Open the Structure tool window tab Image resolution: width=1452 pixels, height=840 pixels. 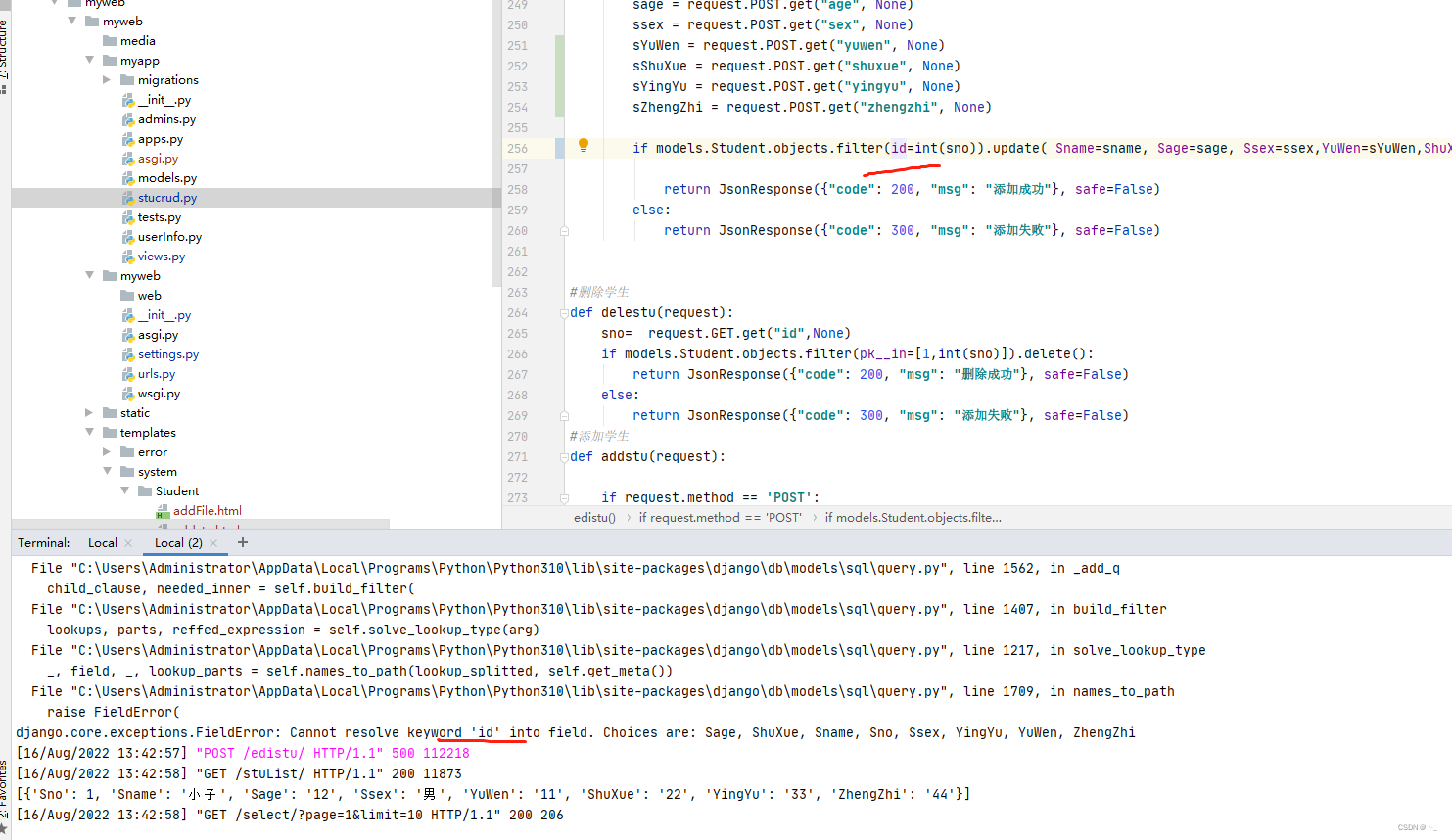pos(5,49)
